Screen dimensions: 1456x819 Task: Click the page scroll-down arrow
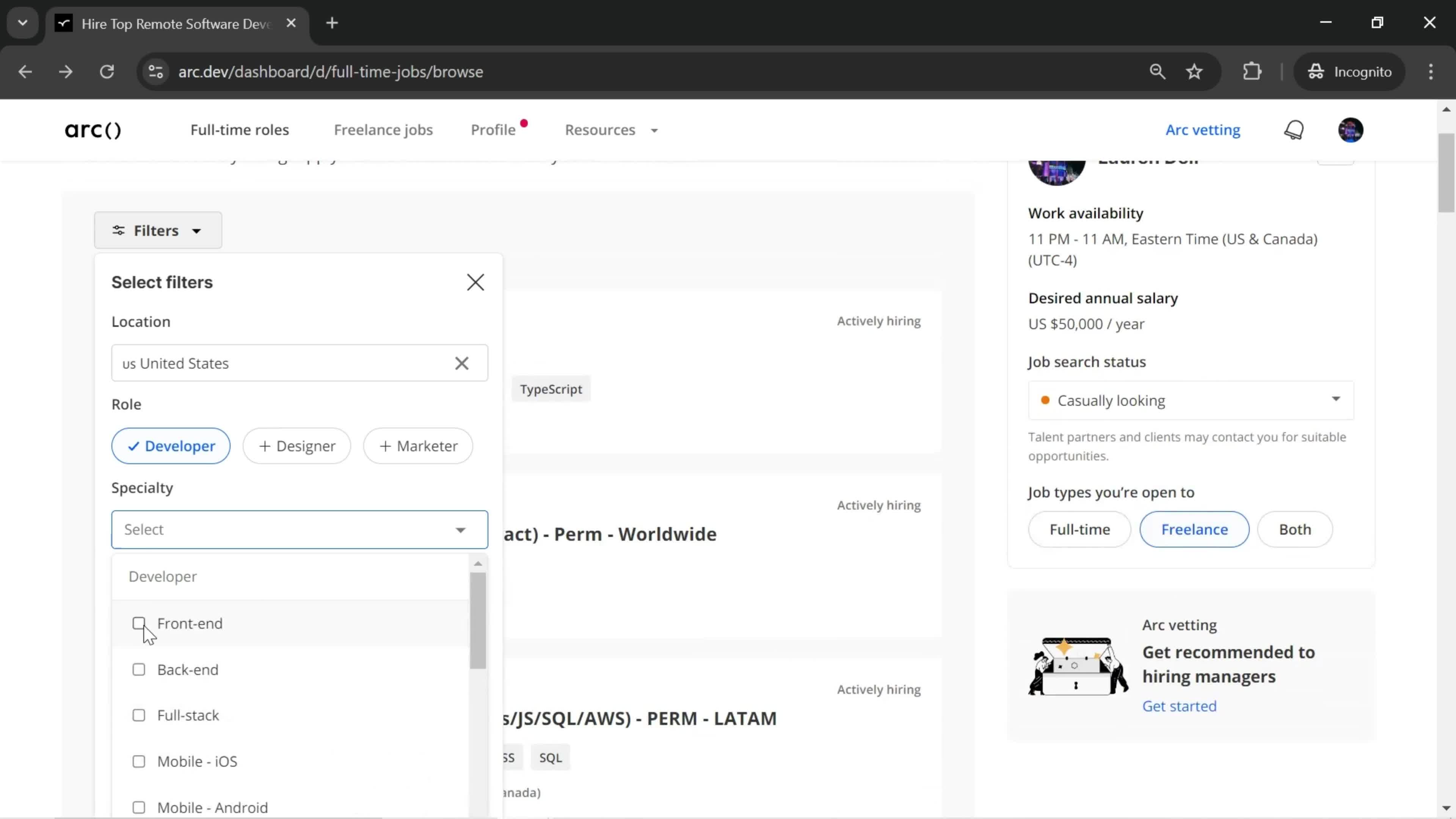coord(1447,808)
